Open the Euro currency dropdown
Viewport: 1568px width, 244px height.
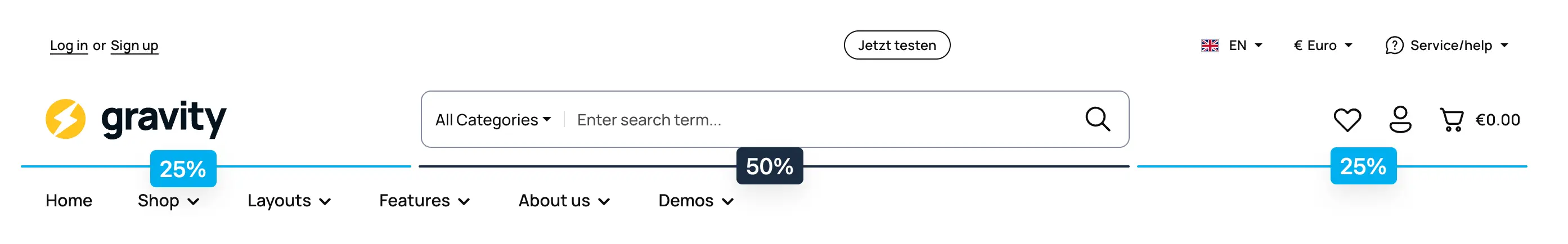point(1322,46)
